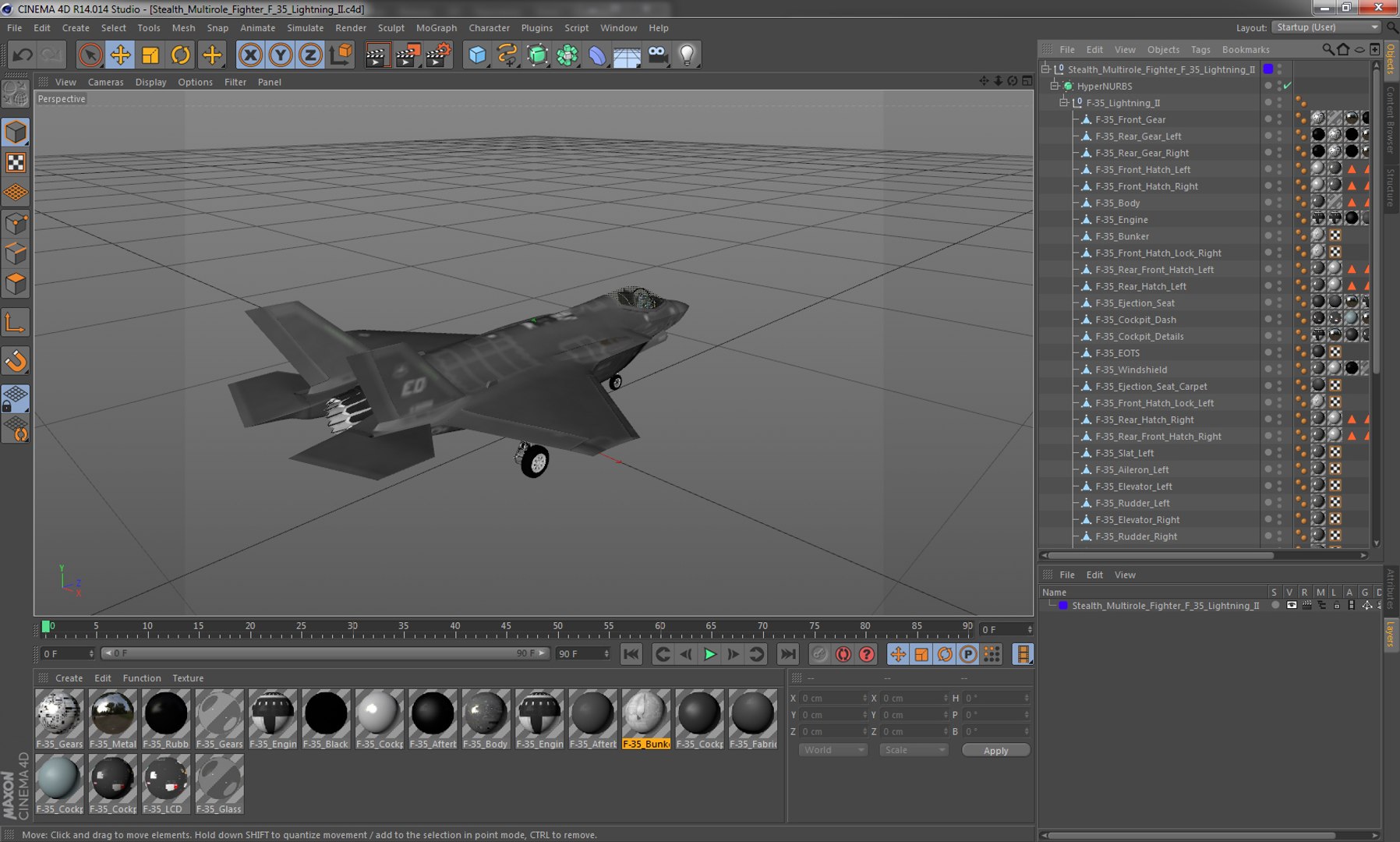
Task: Add a deformer object
Action: pyautogui.click(x=597, y=55)
